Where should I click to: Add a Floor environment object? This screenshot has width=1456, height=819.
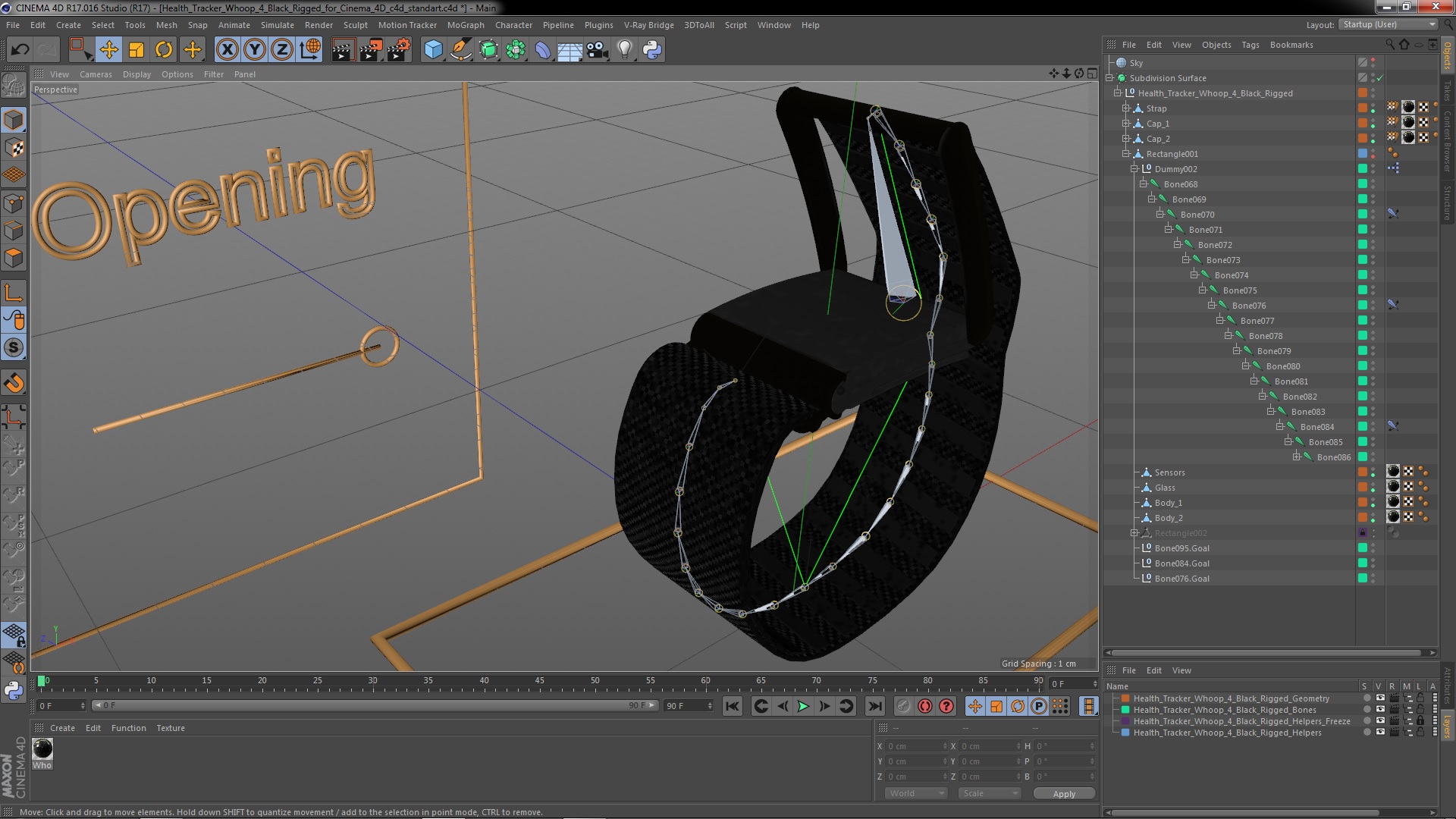pyautogui.click(x=570, y=50)
